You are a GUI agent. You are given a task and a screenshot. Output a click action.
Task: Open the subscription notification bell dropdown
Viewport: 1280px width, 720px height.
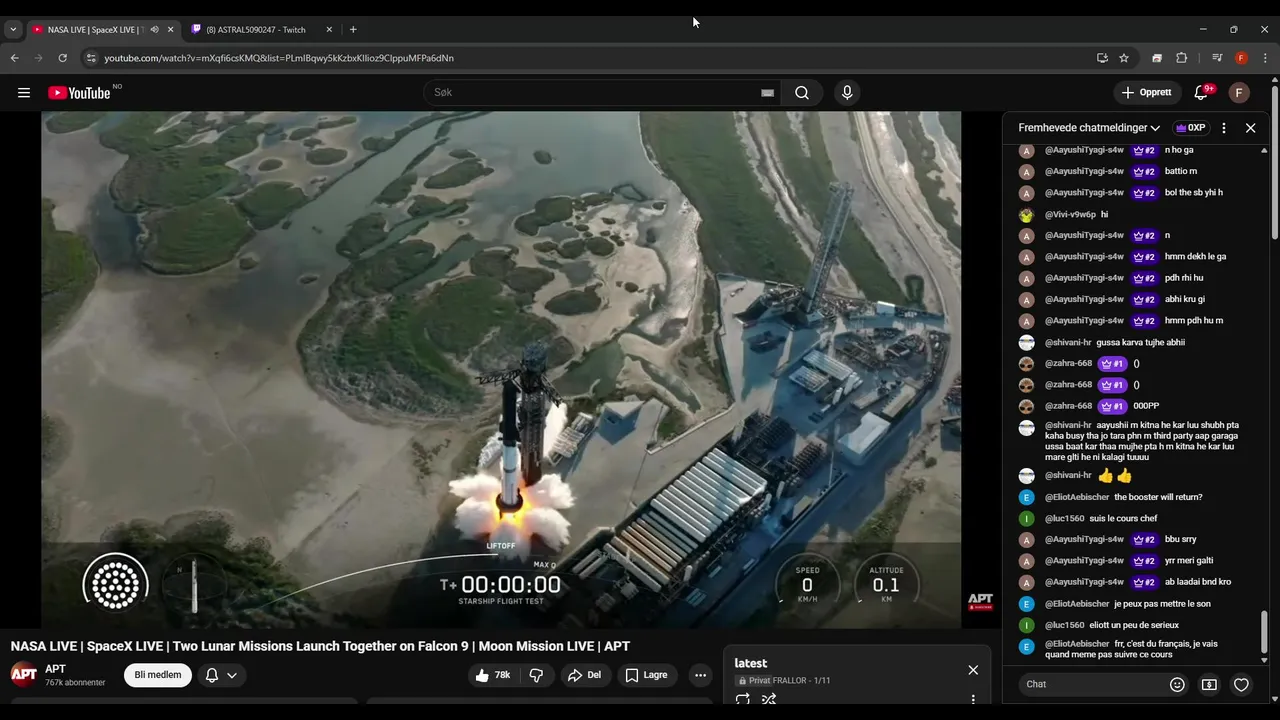(221, 675)
